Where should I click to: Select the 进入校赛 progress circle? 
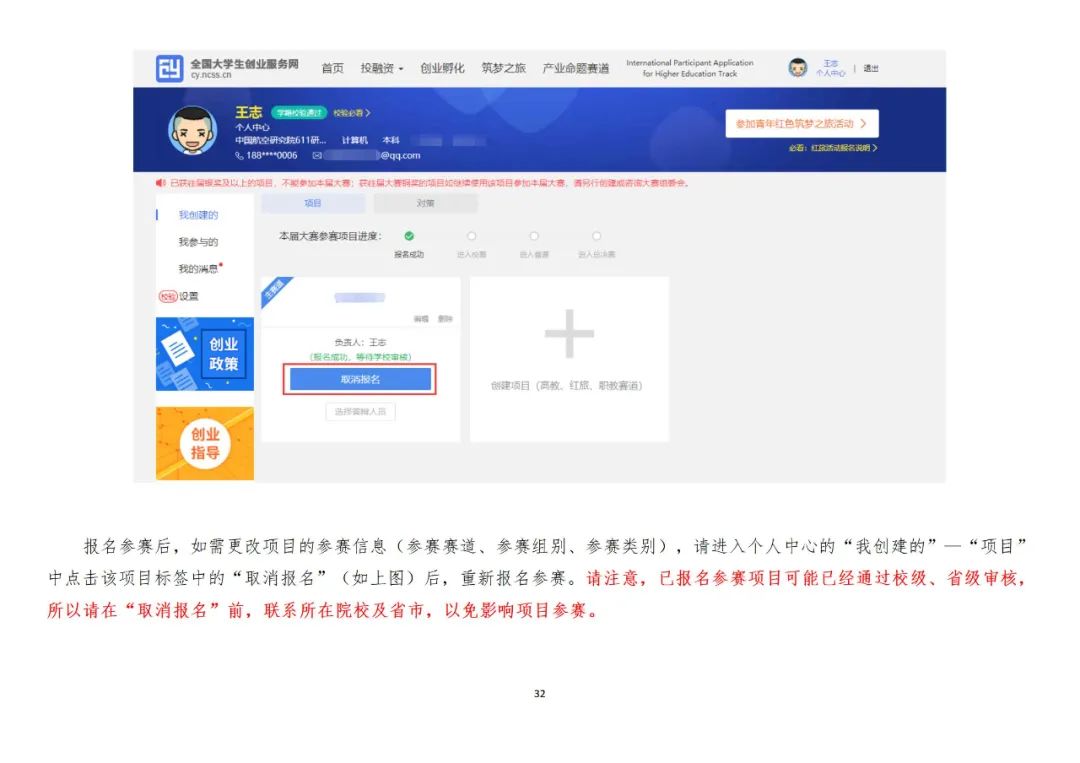[471, 236]
